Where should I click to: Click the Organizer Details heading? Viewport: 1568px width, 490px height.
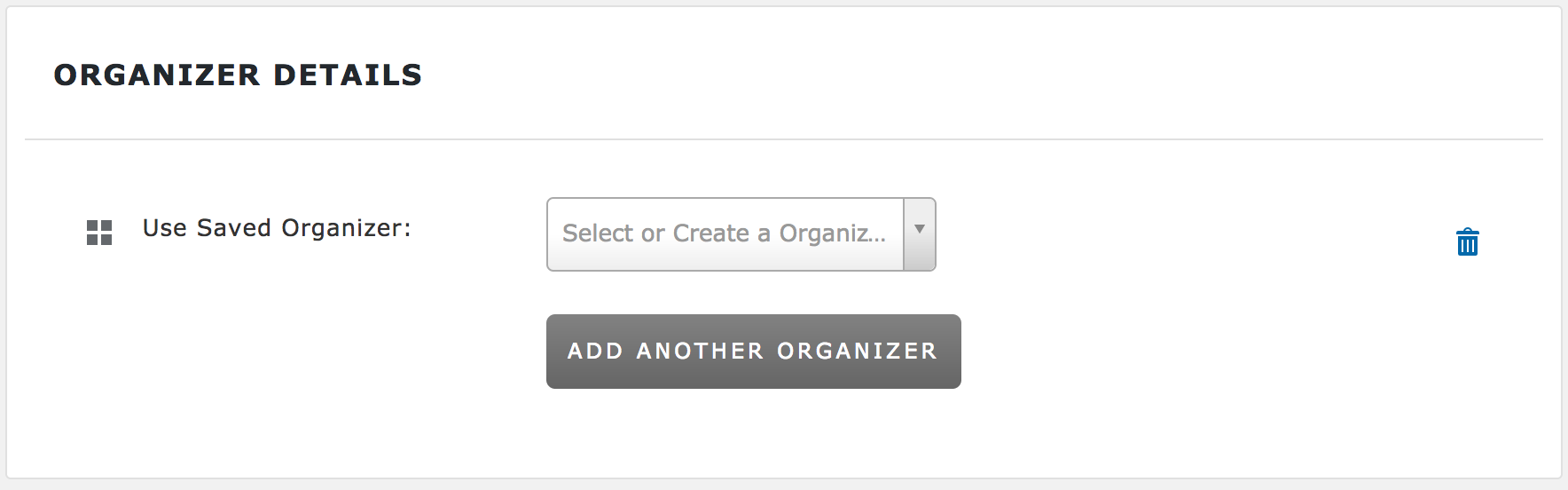coord(238,75)
